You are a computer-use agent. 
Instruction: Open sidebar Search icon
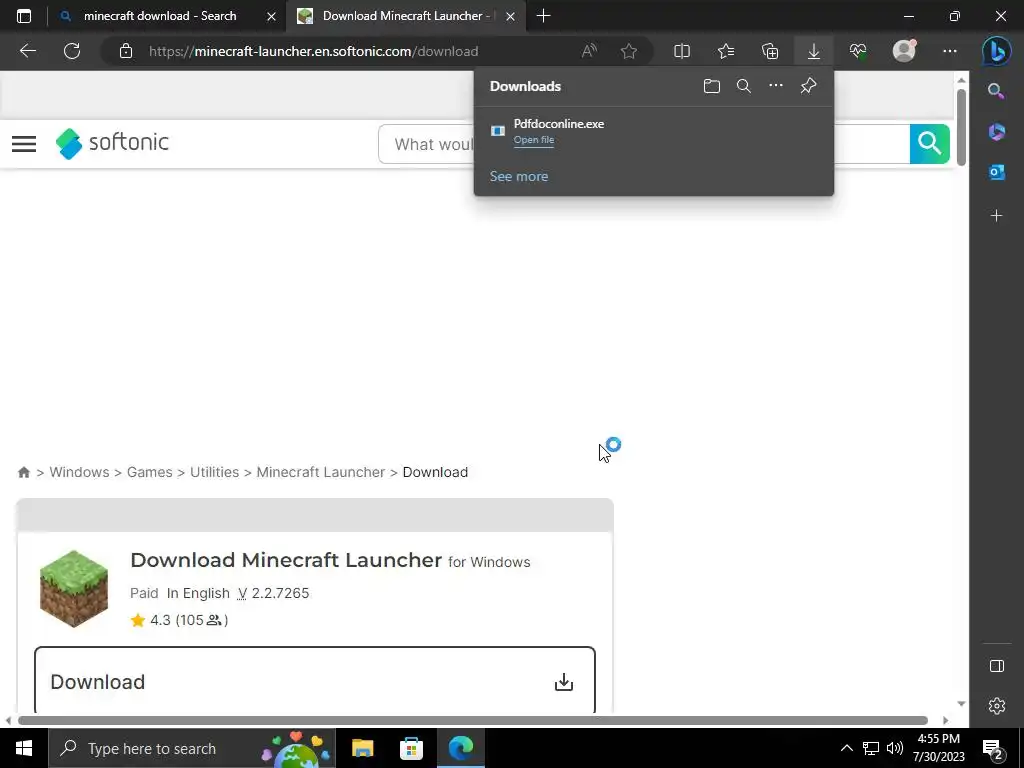point(996,91)
